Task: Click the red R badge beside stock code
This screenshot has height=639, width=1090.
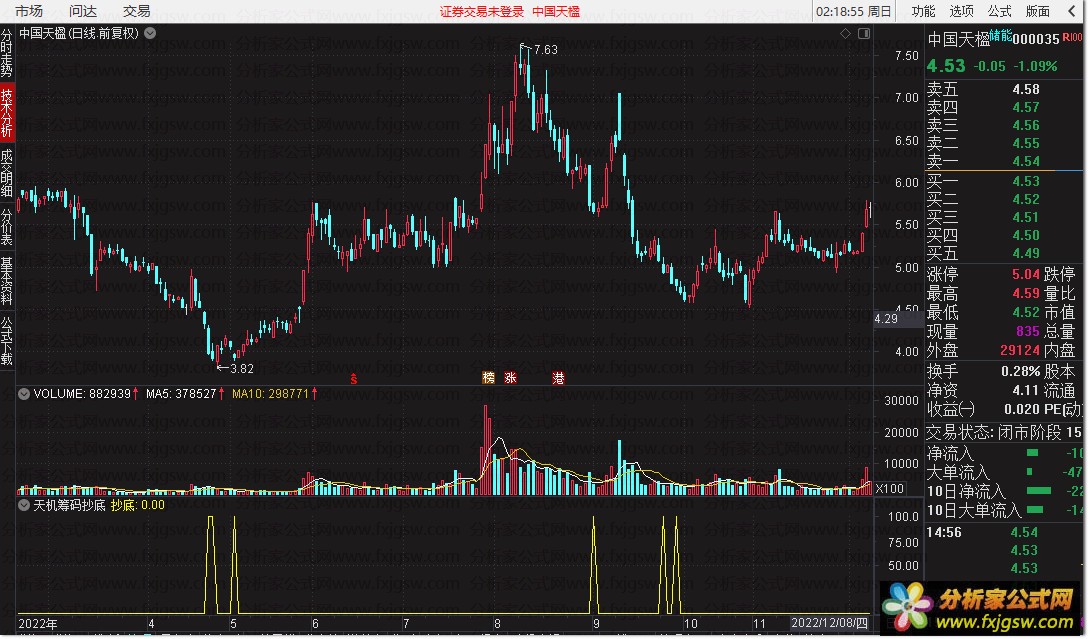Action: coord(1072,38)
